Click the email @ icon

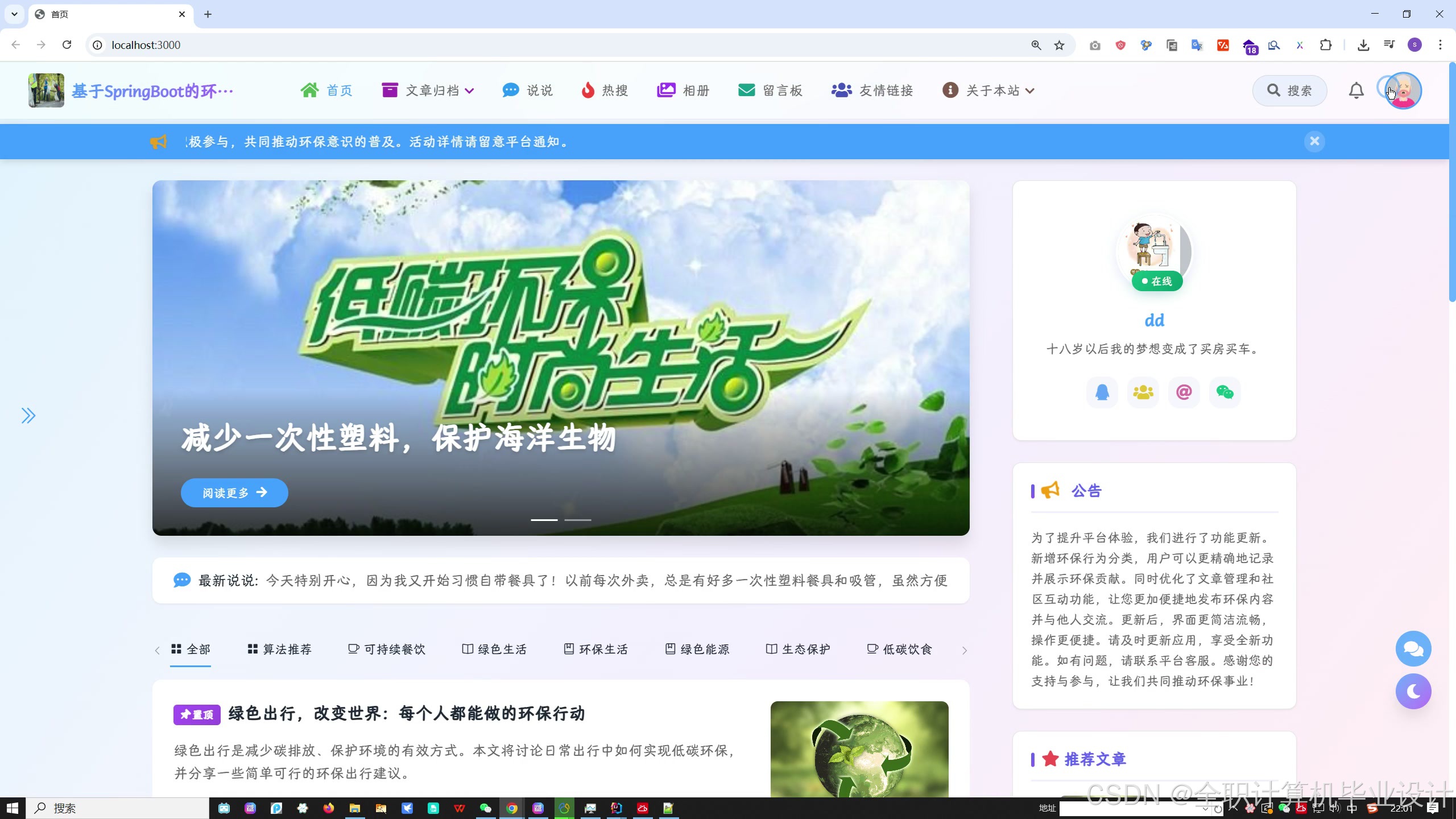click(x=1184, y=392)
